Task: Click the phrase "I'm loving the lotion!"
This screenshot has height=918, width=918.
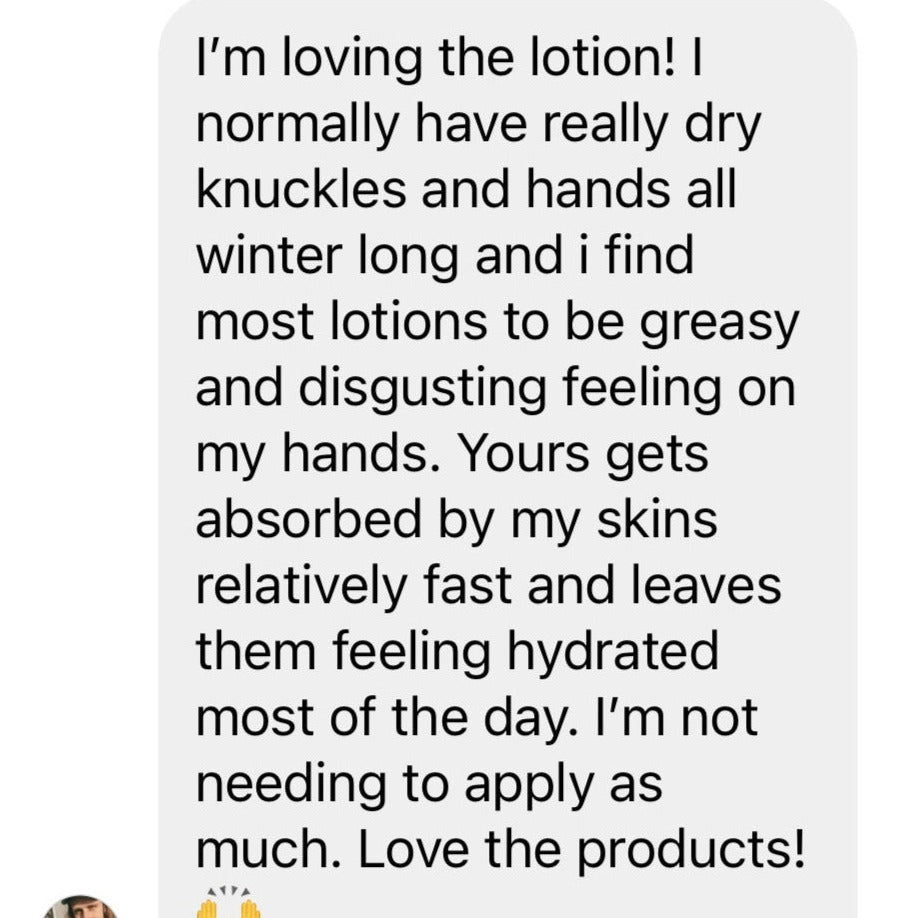Action: coord(434,59)
